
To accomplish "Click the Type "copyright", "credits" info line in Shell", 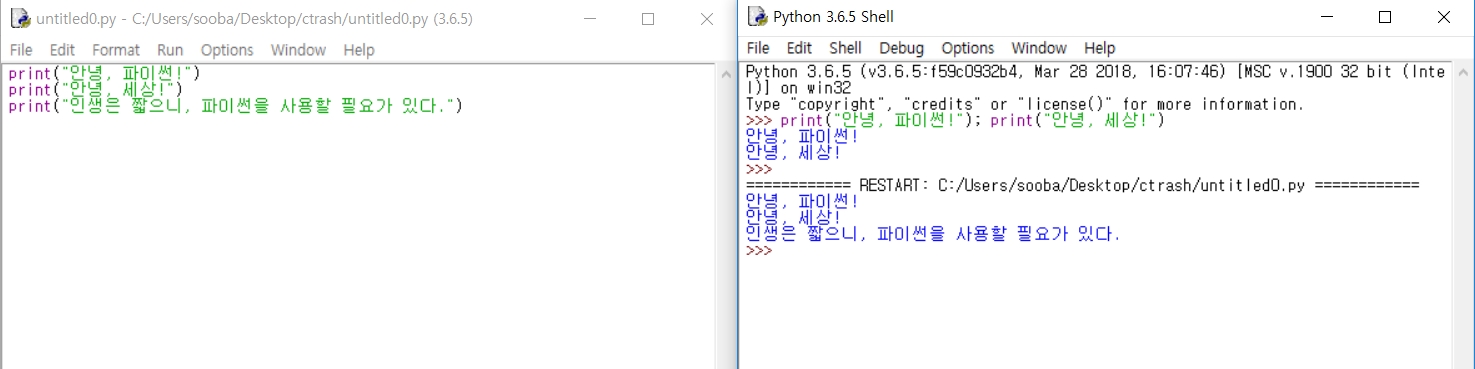I will tap(1025, 105).
